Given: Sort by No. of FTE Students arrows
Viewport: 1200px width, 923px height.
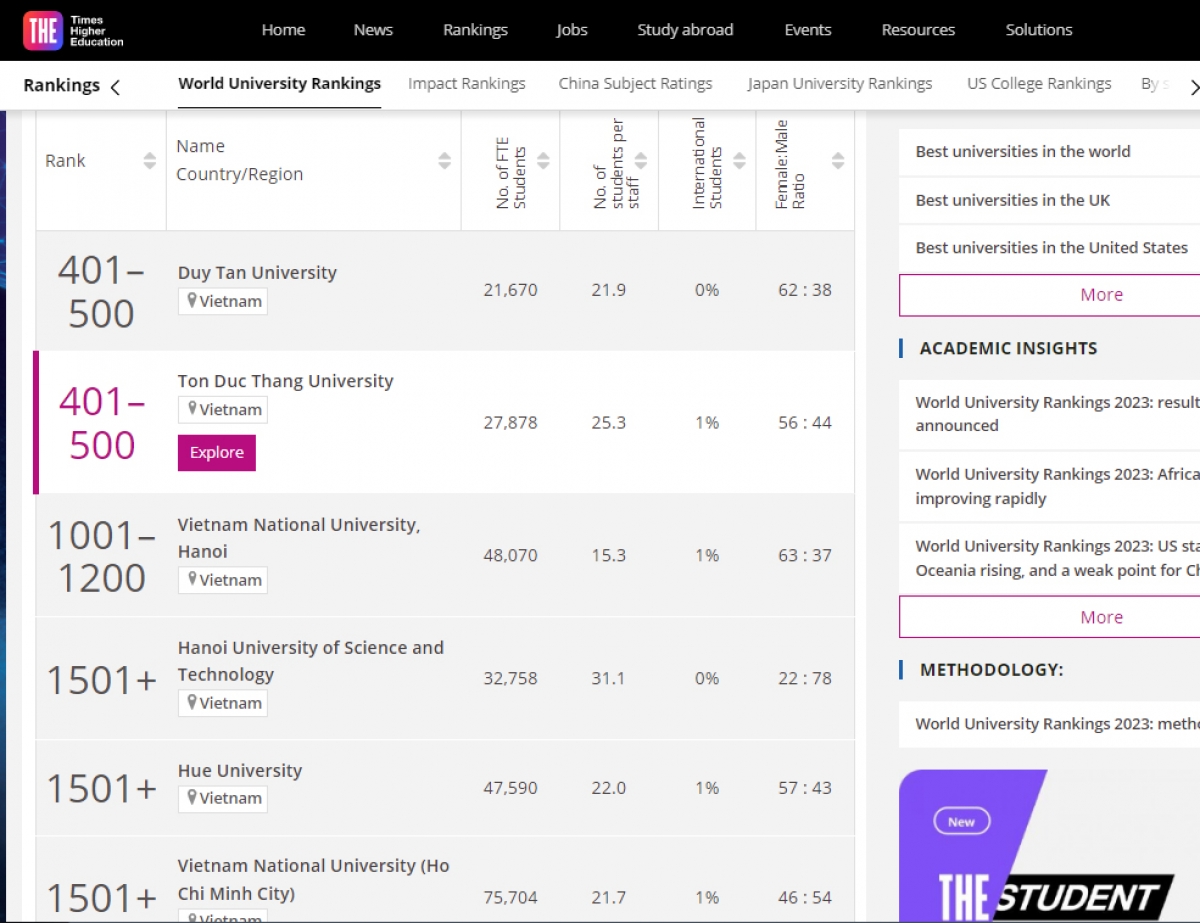Looking at the screenshot, I should [543, 161].
